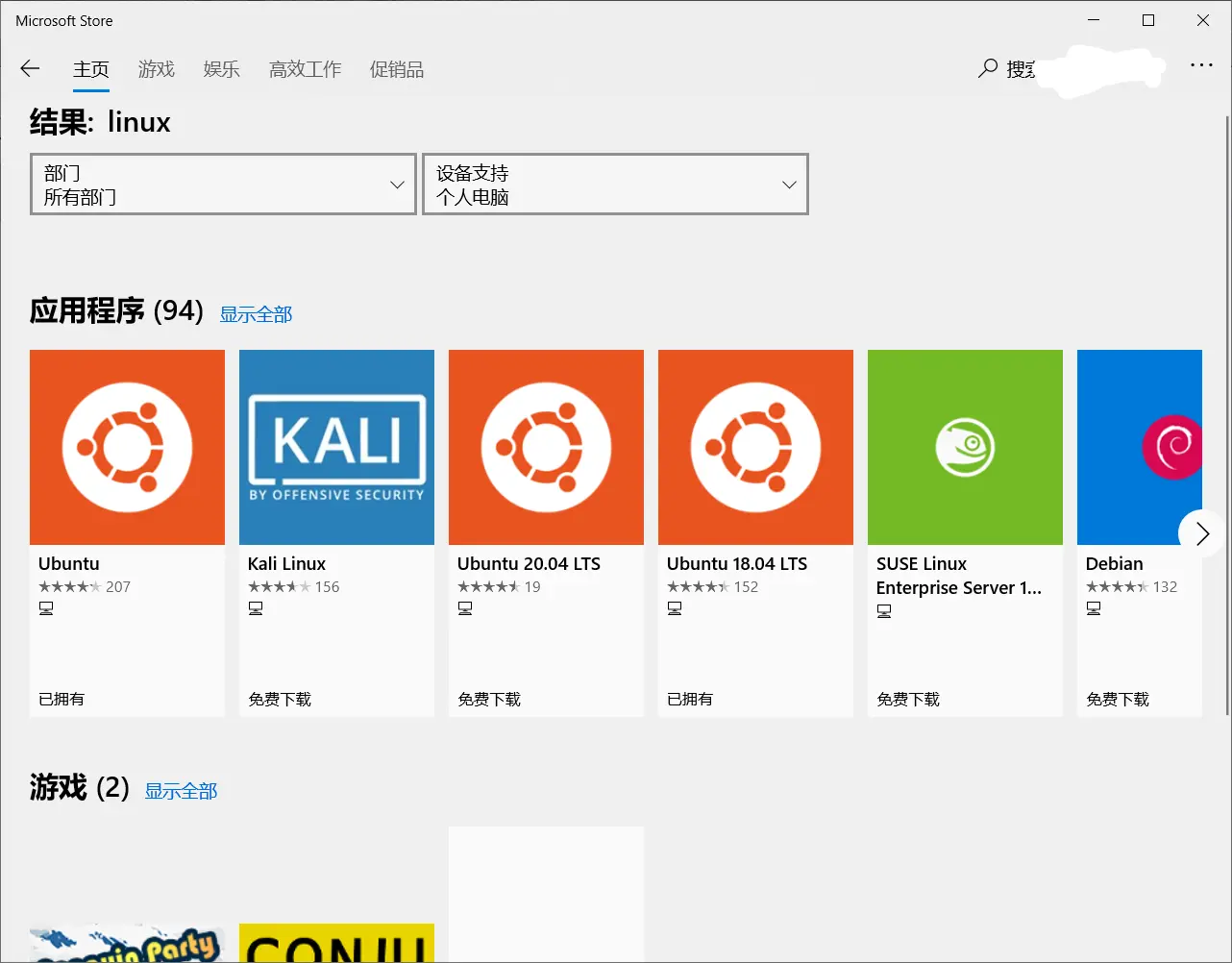The image size is (1232, 963).
Task: Click PC device icon under SUSE Linux
Action: [884, 611]
